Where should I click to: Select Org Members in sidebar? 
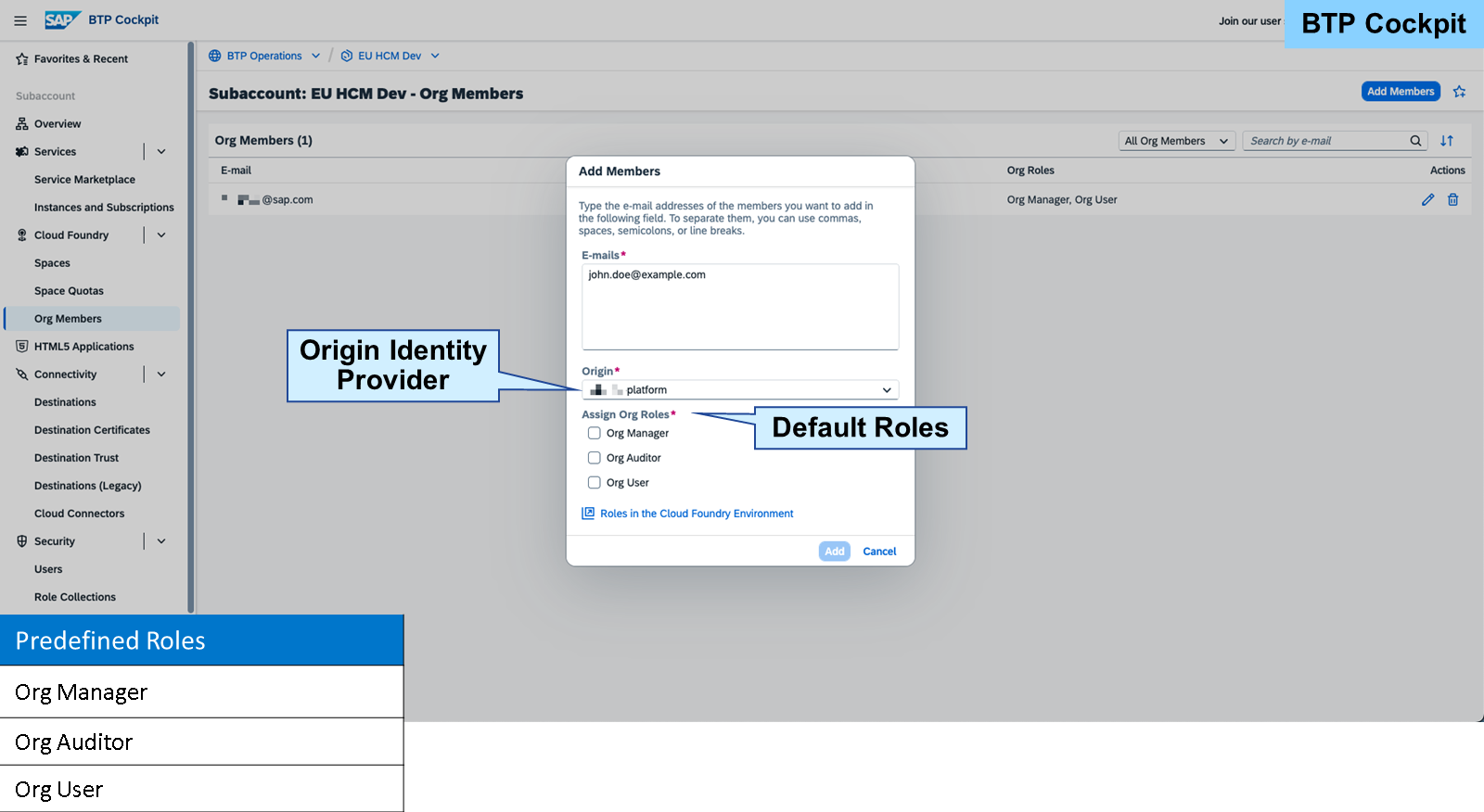93,319
